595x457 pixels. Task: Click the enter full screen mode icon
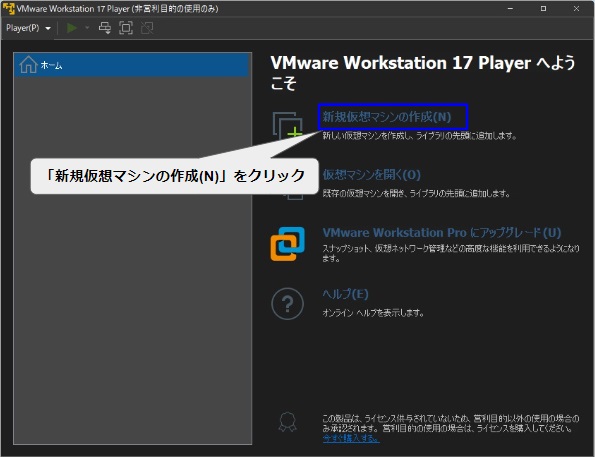(126, 28)
